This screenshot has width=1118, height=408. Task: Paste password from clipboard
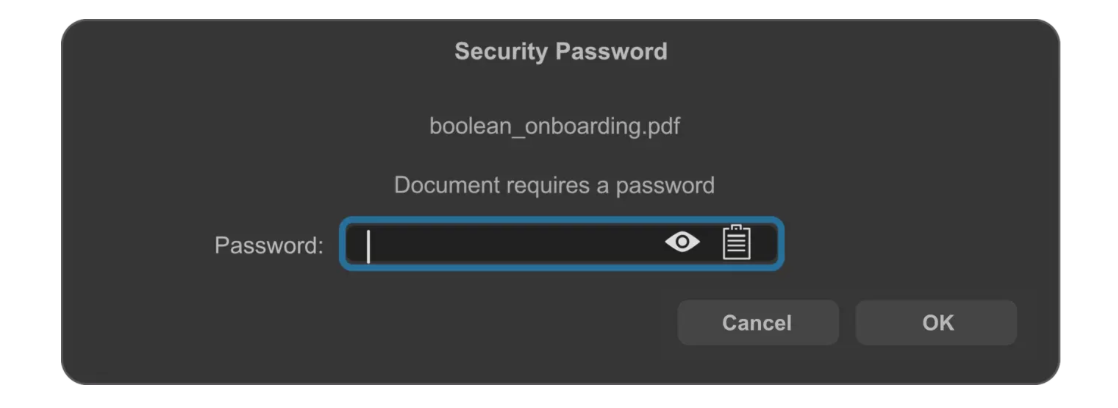736,242
